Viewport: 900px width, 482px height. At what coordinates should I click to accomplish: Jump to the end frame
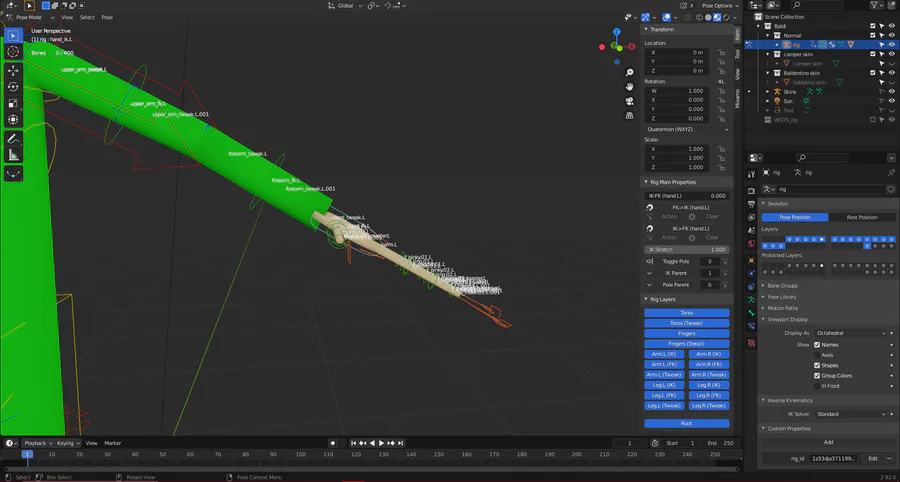(x=401, y=443)
